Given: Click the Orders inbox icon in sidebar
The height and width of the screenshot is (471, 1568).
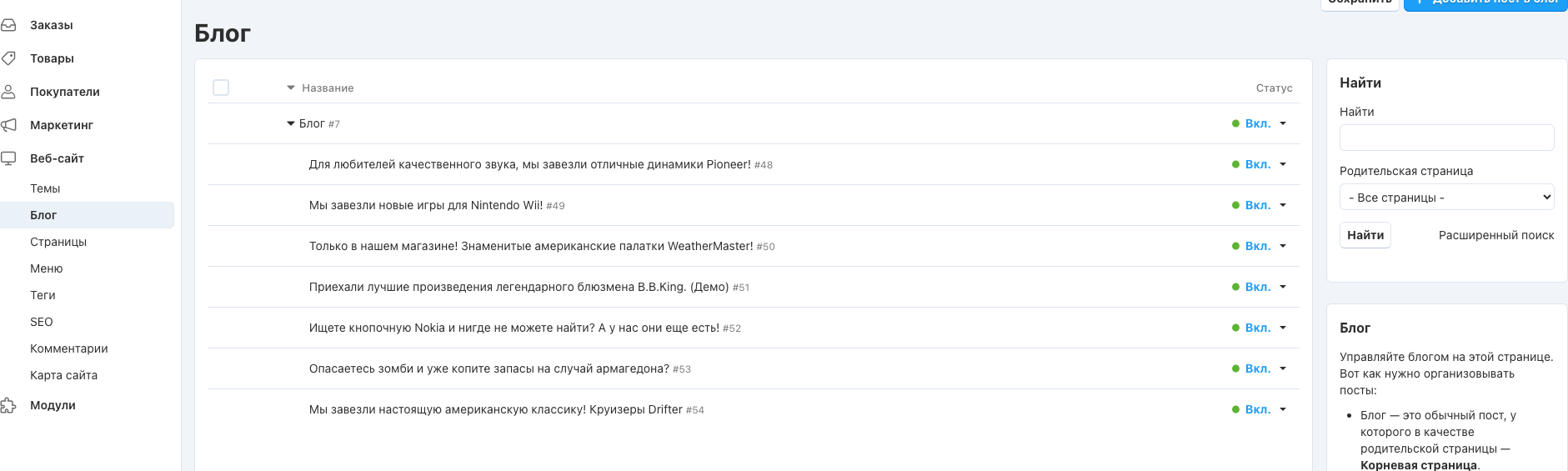Looking at the screenshot, I should click(8, 25).
